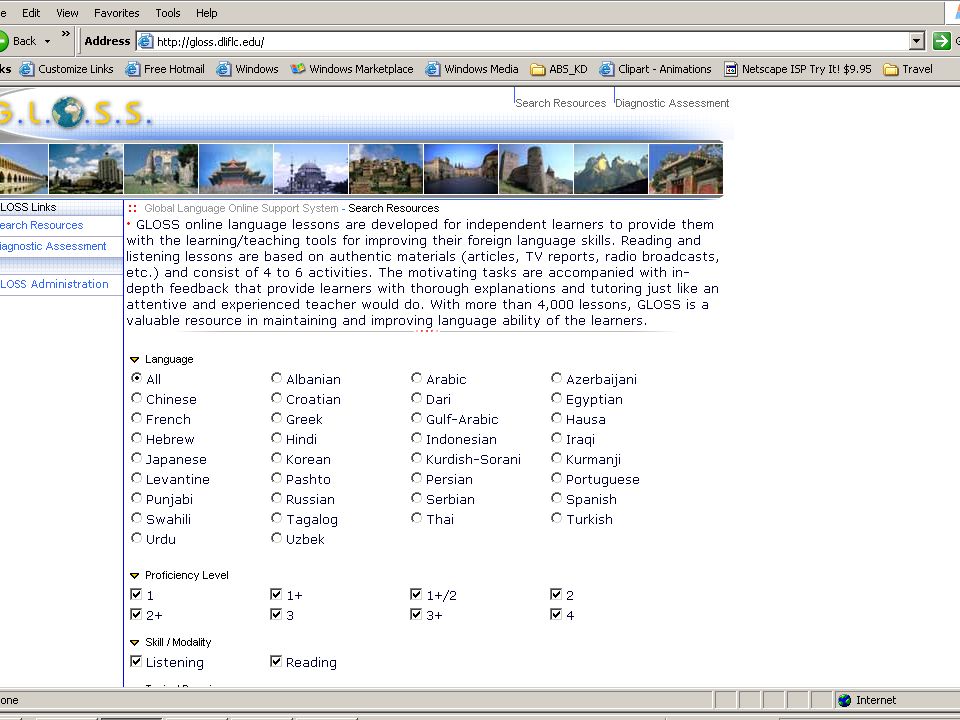The height and width of the screenshot is (720, 960).
Task: Select the All language radio button
Action: (x=137, y=378)
